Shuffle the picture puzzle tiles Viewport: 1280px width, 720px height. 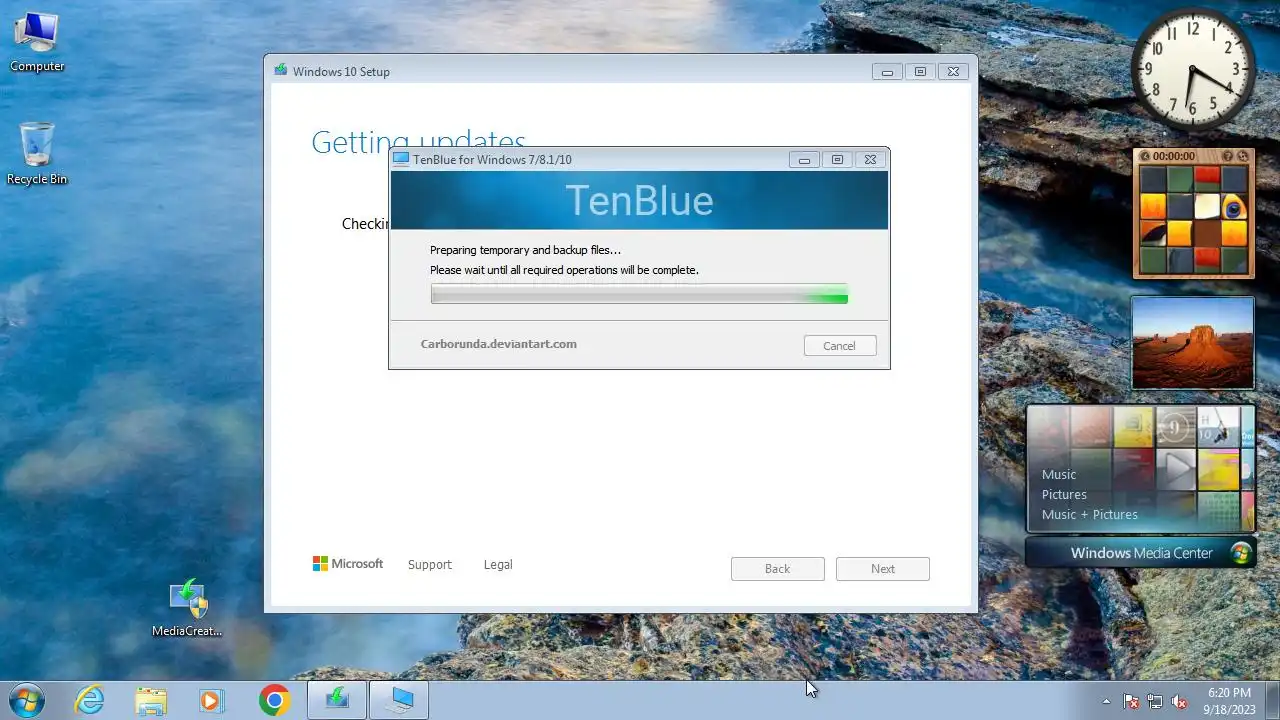coord(1243,156)
